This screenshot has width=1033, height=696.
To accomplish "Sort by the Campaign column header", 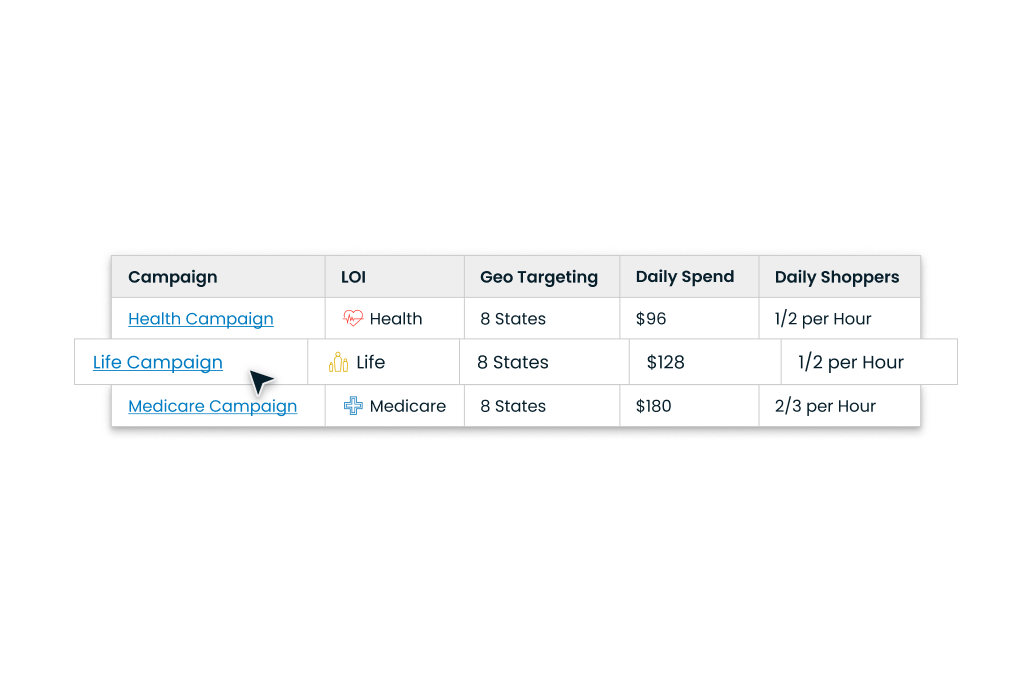I will coord(172,277).
